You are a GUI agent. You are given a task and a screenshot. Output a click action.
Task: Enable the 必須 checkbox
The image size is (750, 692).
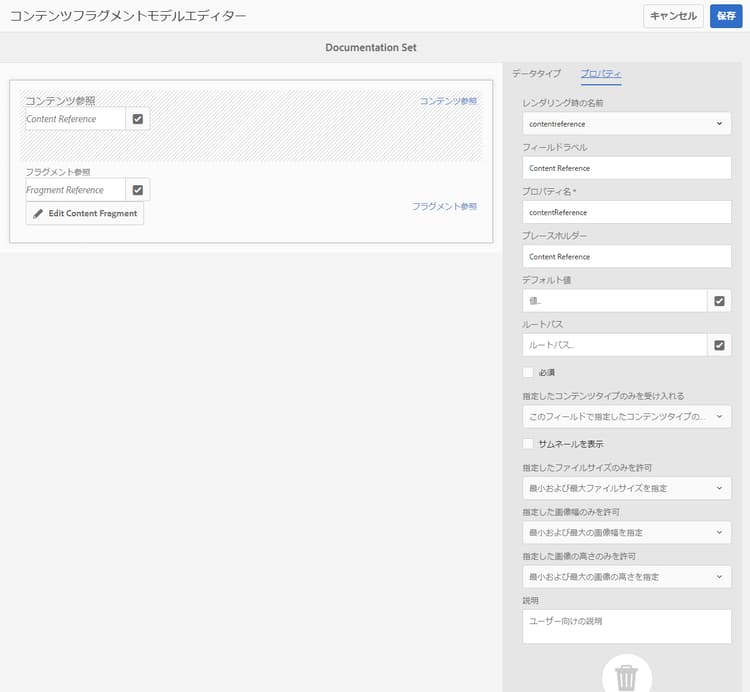[528, 372]
